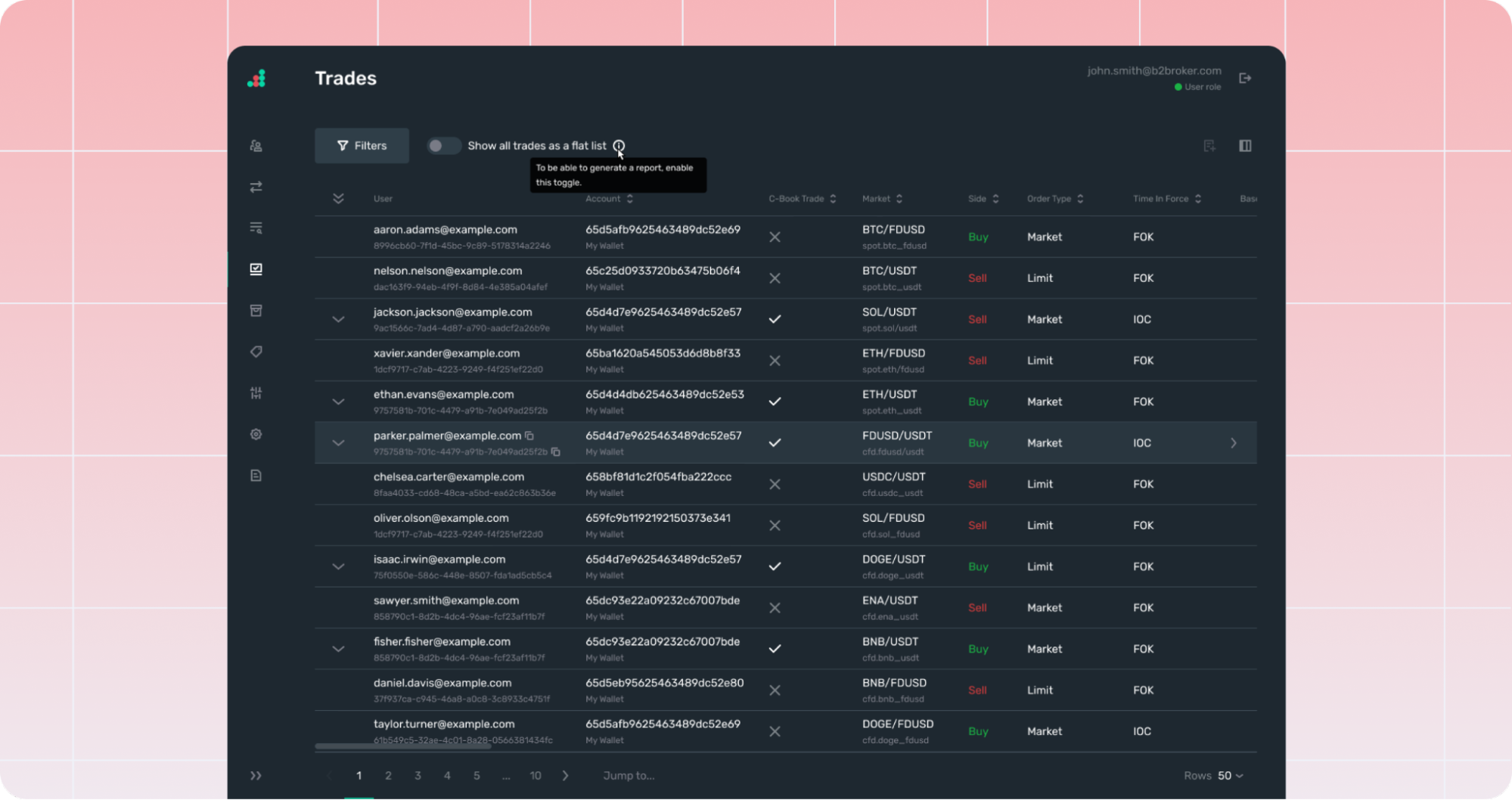Screen dimensions: 1512x800
Task: Expand the ethan.evans trade row chevron
Action: pos(338,402)
